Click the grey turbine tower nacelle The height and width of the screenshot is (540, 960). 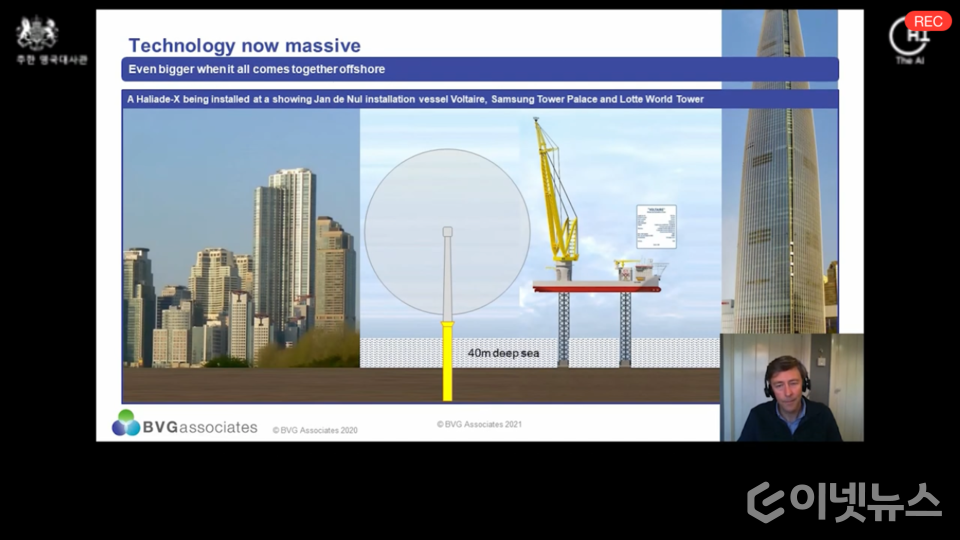pos(447,232)
